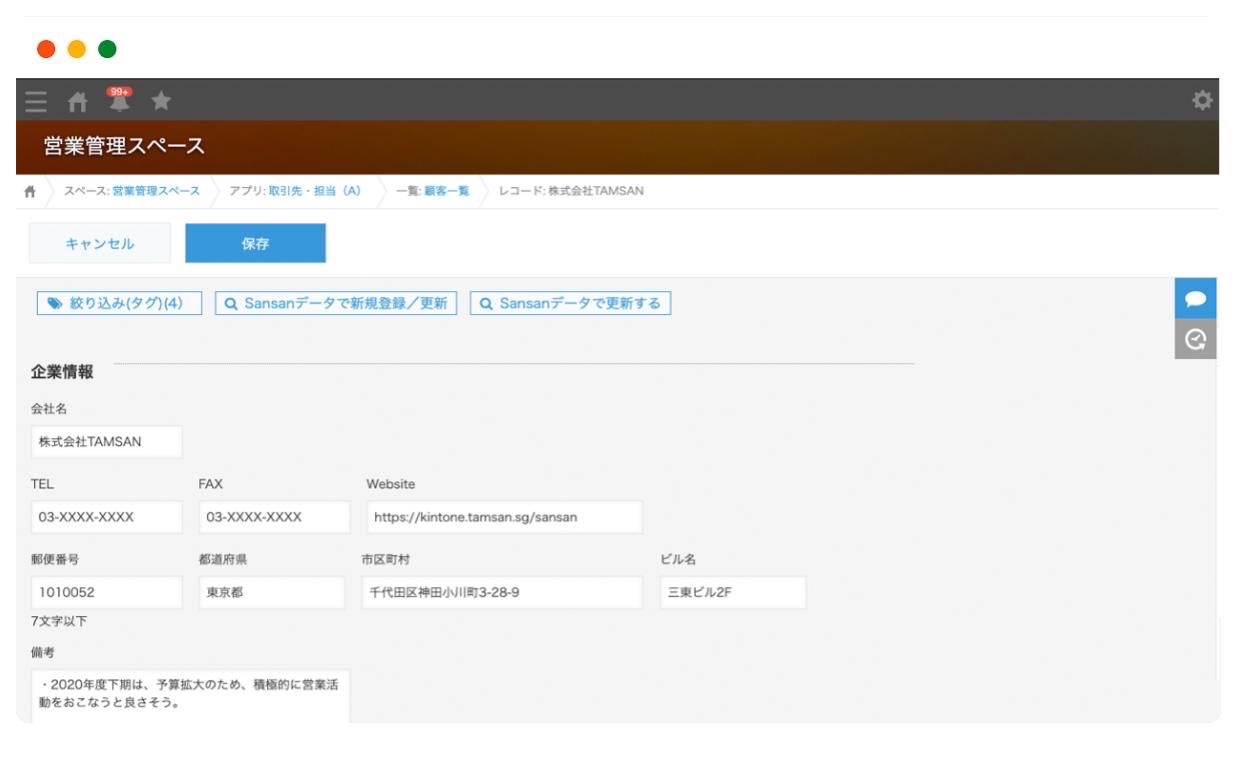Click the 営業管理スペース space title
This screenshot has width=1240, height=760.
point(124,146)
